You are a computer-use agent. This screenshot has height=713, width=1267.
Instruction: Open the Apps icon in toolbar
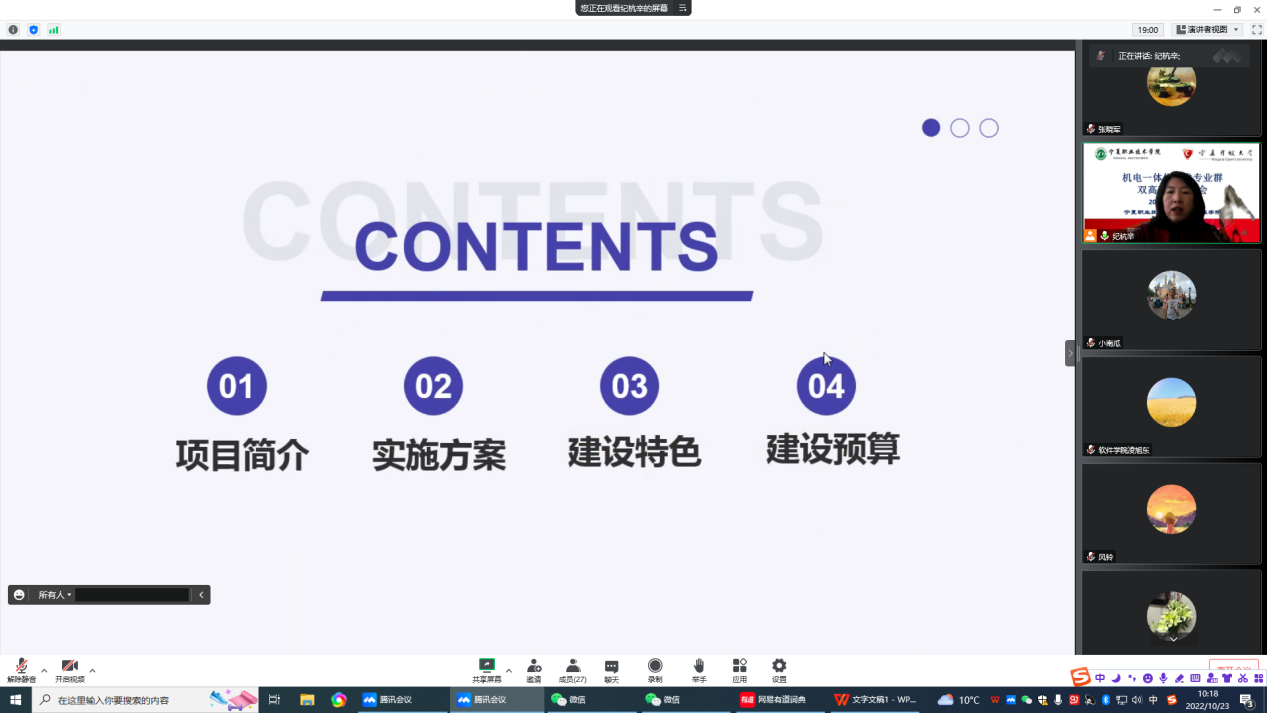click(x=739, y=667)
